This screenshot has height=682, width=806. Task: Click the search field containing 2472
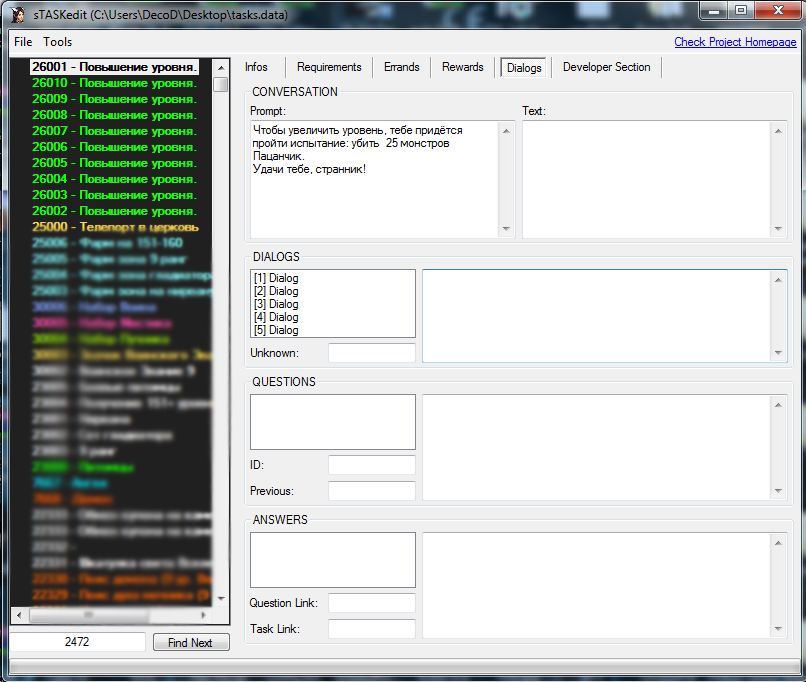pyautogui.click(x=78, y=642)
